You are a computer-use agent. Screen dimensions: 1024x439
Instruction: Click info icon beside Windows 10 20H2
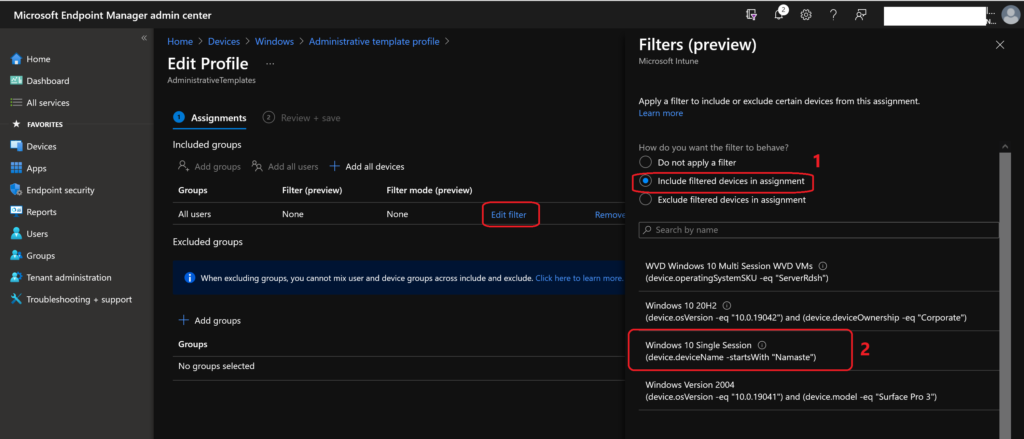pos(727,305)
